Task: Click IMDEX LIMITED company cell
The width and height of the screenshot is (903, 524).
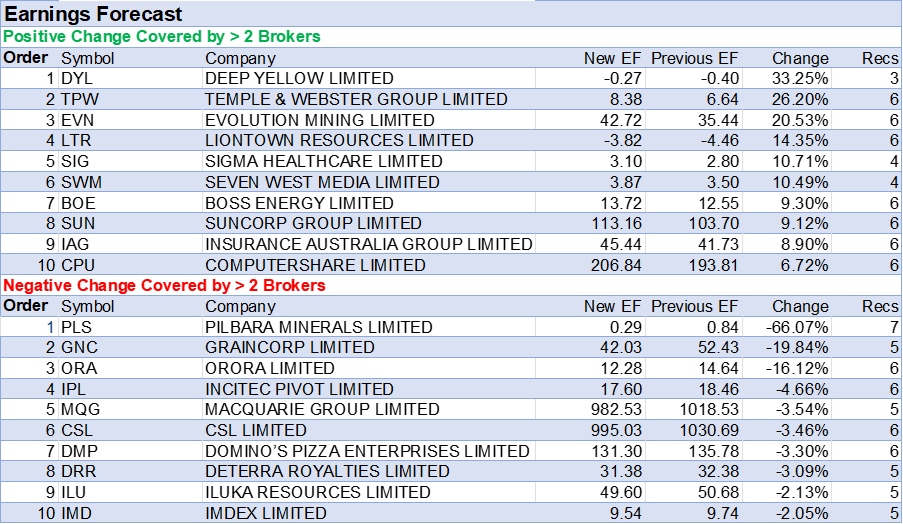Action: 265,513
